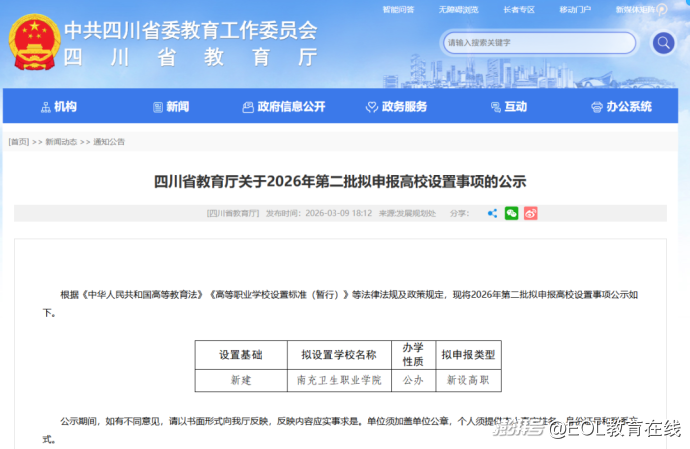Share the article to Weibo
The height and width of the screenshot is (449, 690).
pyautogui.click(x=531, y=213)
